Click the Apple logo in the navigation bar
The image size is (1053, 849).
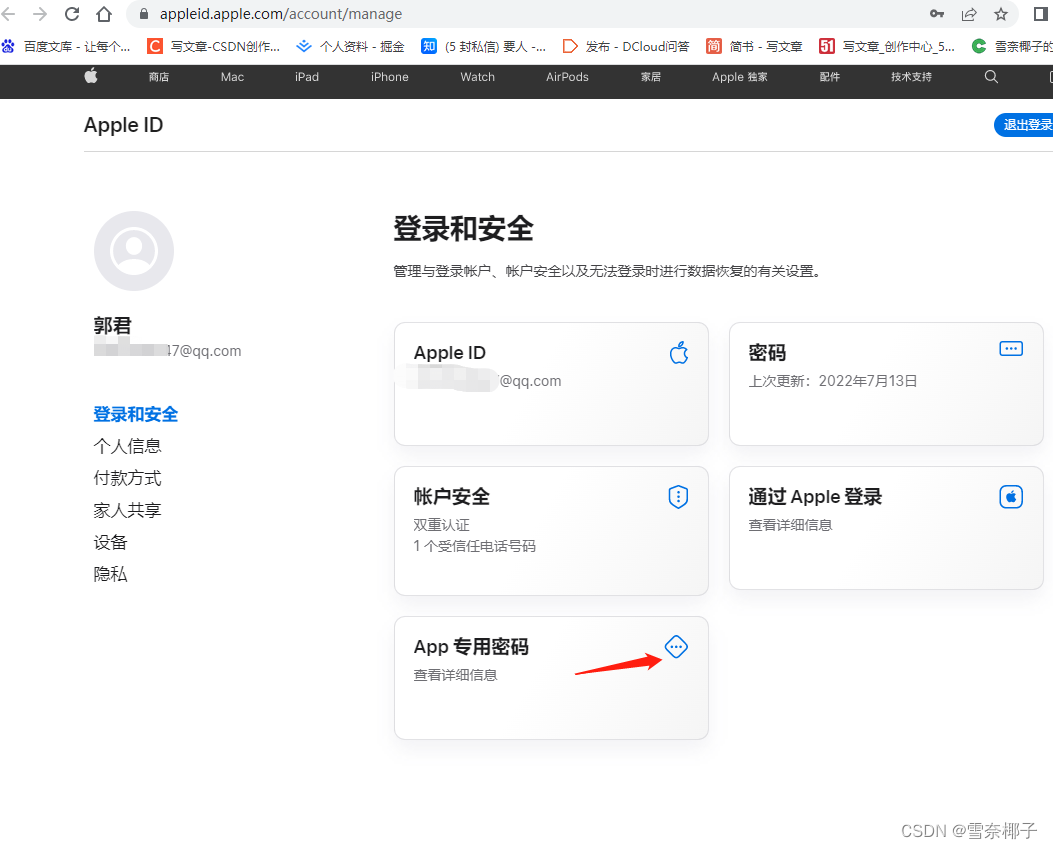tap(90, 77)
